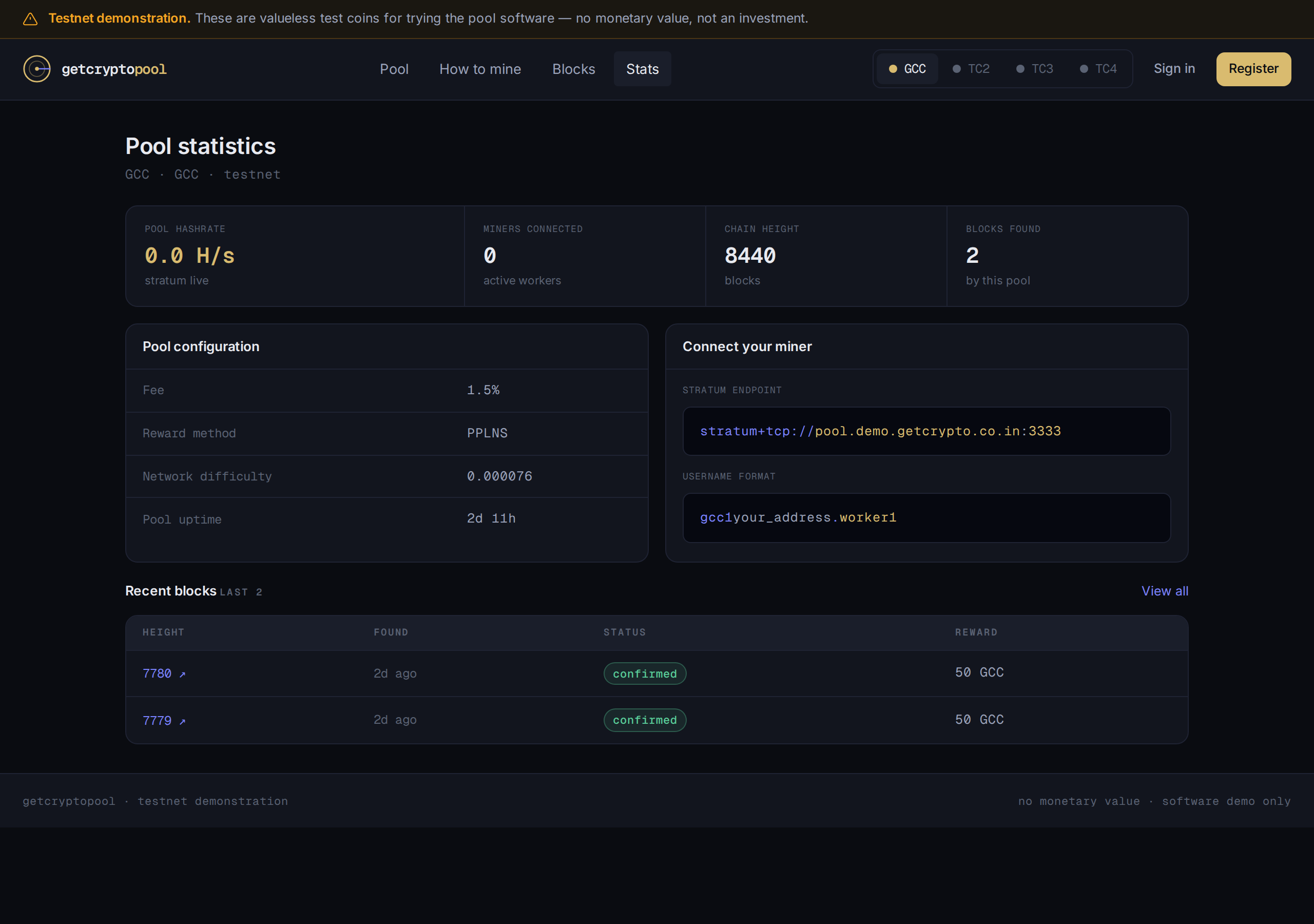Open the Blocks nav tab
1314x924 pixels.
[x=573, y=69]
